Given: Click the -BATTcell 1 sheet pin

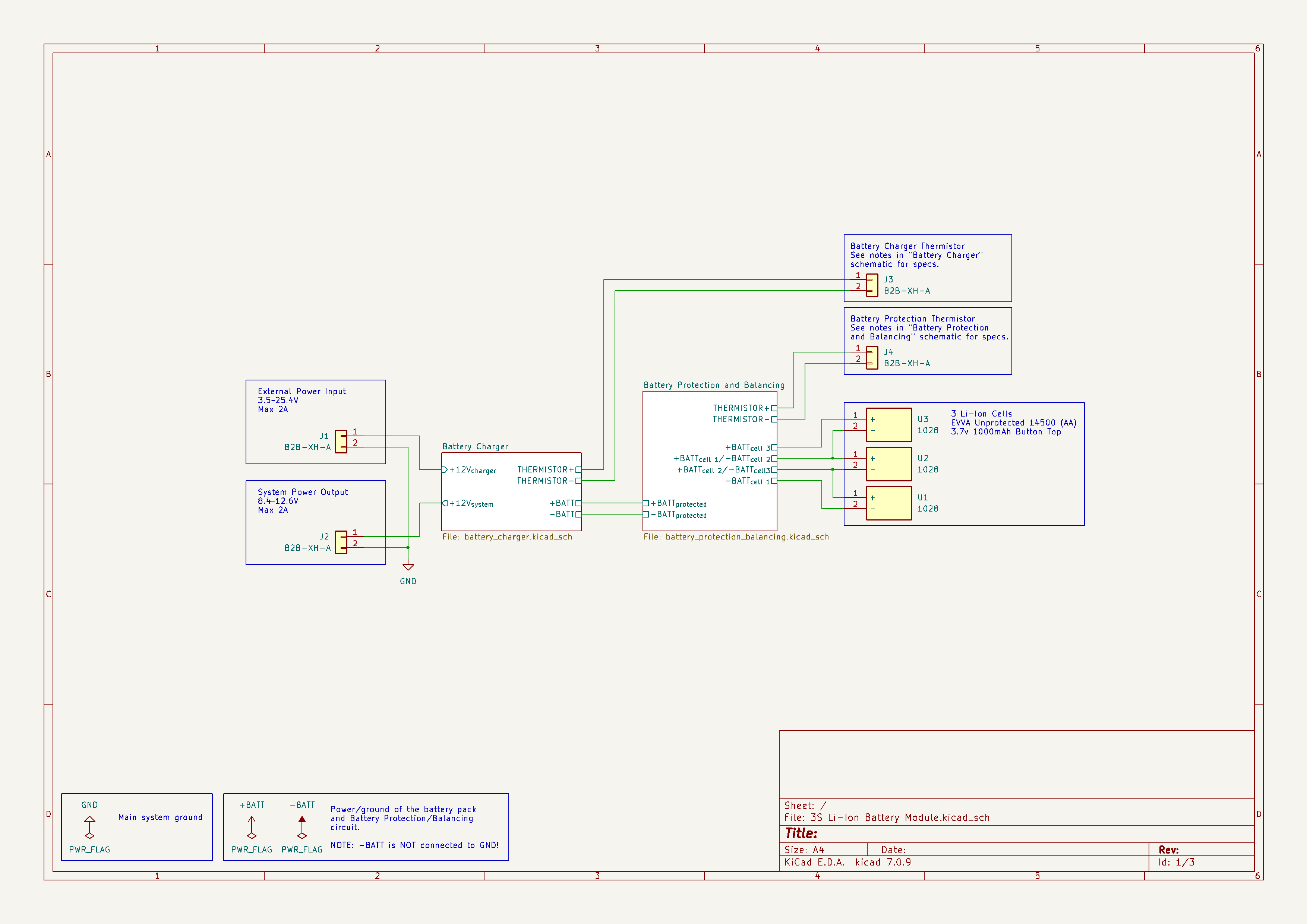Looking at the screenshot, I should coord(751,481).
